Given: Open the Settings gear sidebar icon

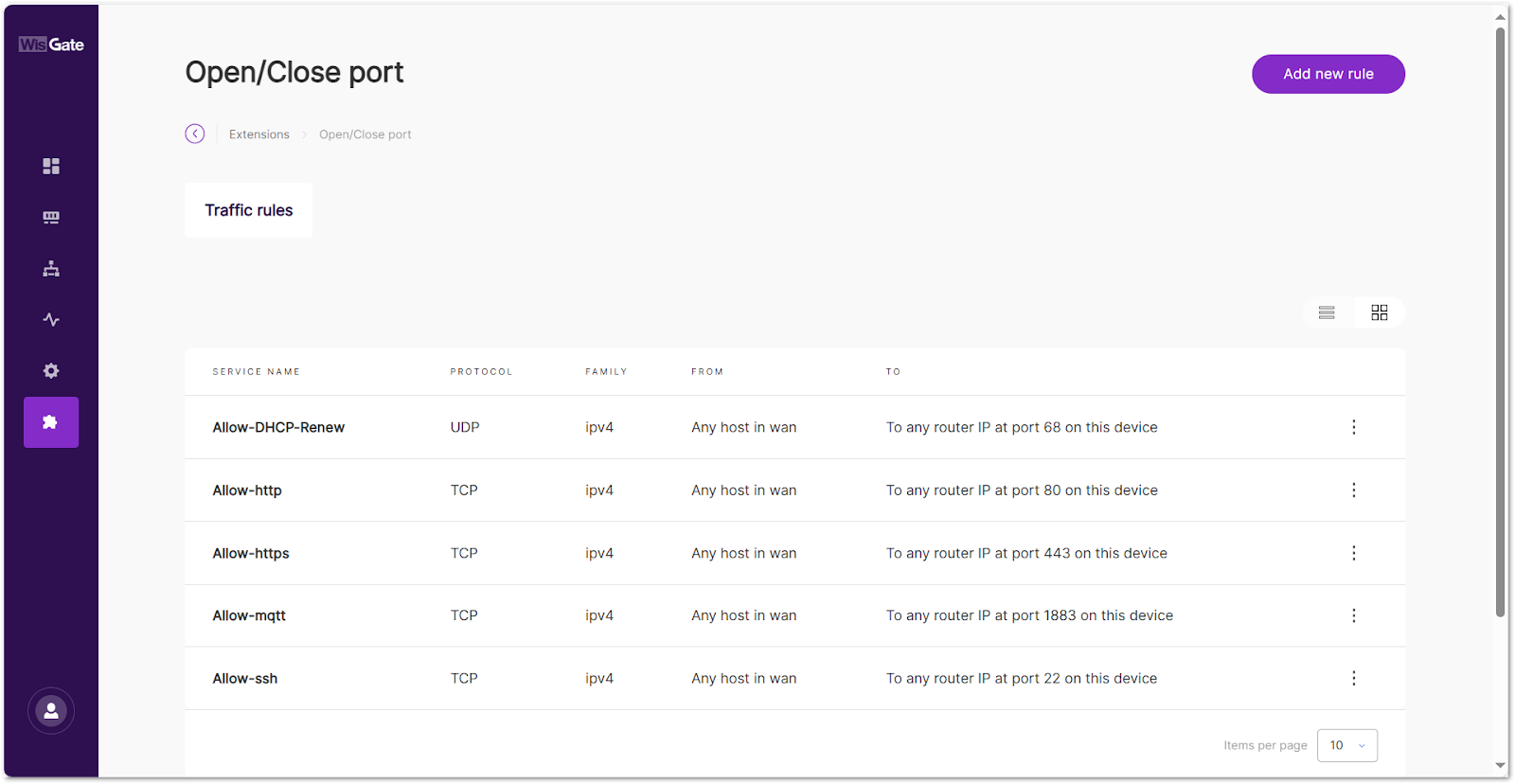Looking at the screenshot, I should [x=51, y=371].
